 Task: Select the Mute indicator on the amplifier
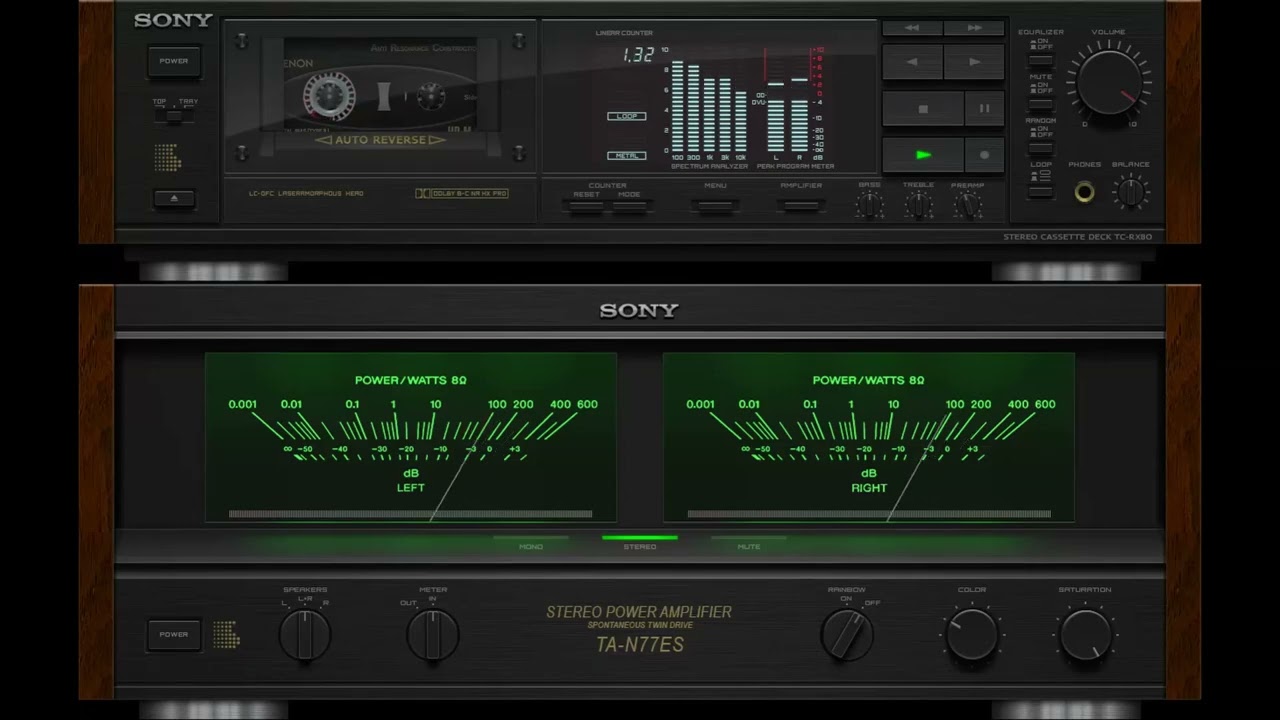[x=749, y=541]
